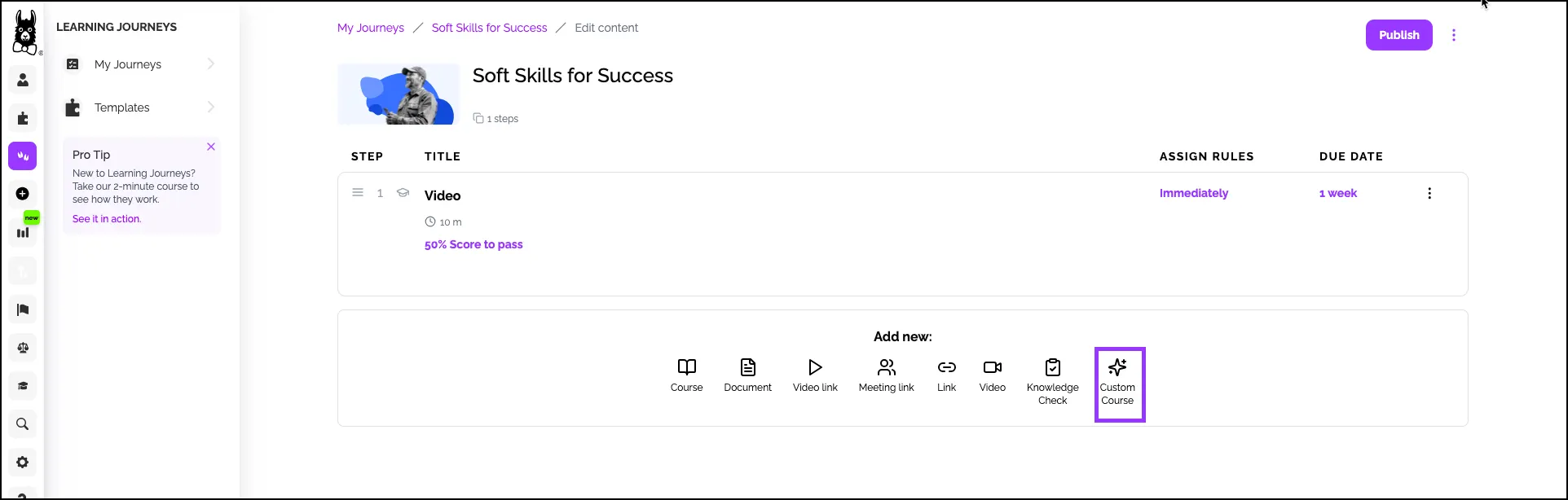Add a new Custom Course step
This screenshot has height=500, width=1568.
[1118, 383]
